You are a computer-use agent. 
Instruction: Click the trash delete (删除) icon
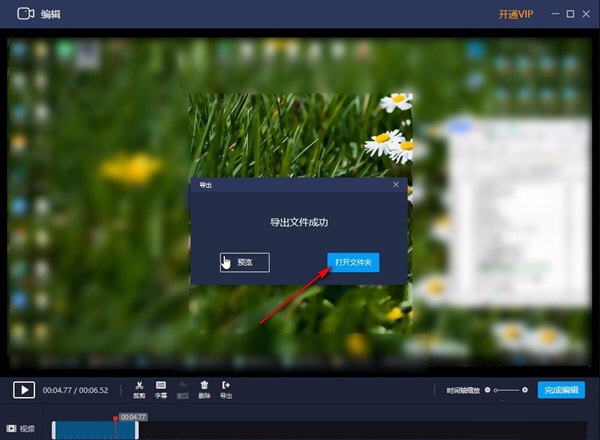(204, 386)
